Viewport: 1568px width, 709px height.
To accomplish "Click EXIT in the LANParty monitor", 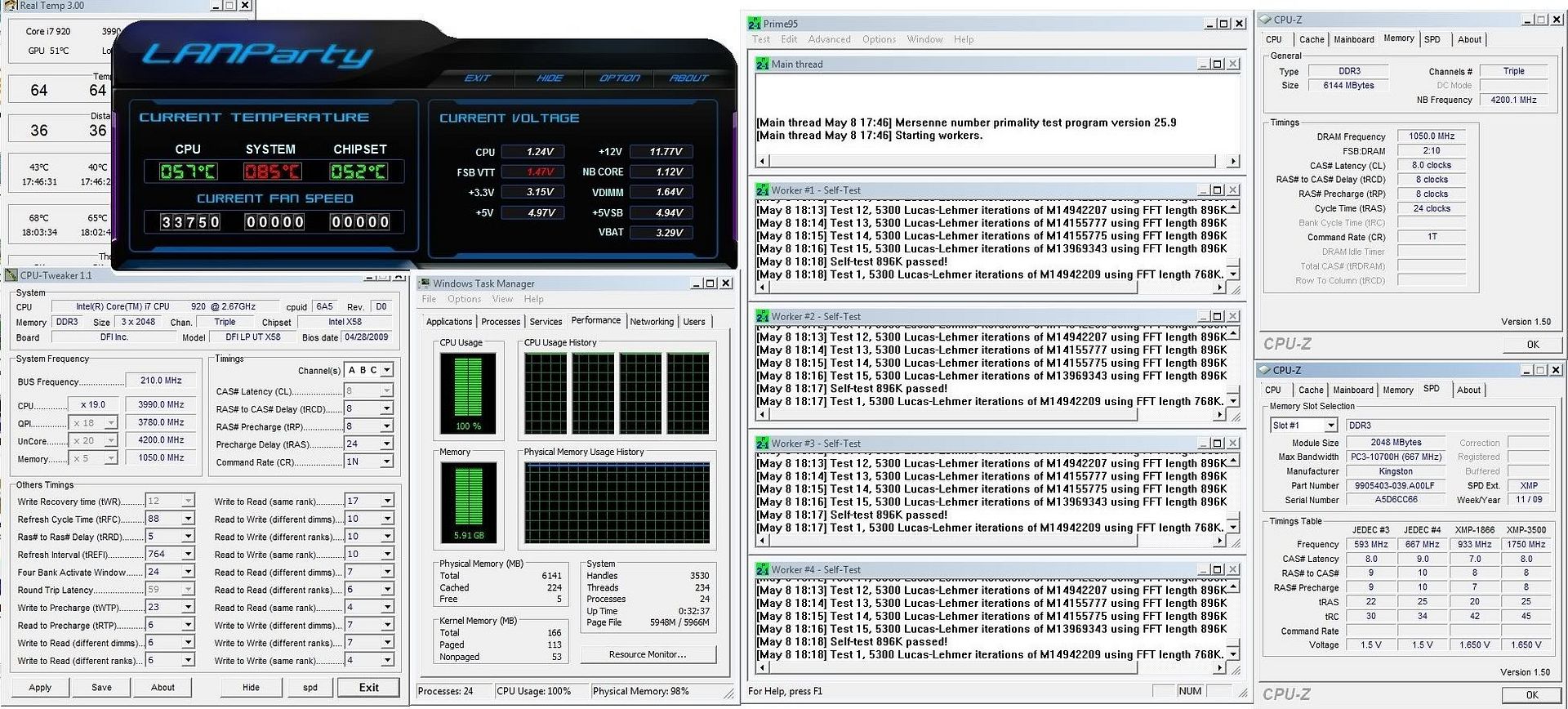I will (x=478, y=78).
